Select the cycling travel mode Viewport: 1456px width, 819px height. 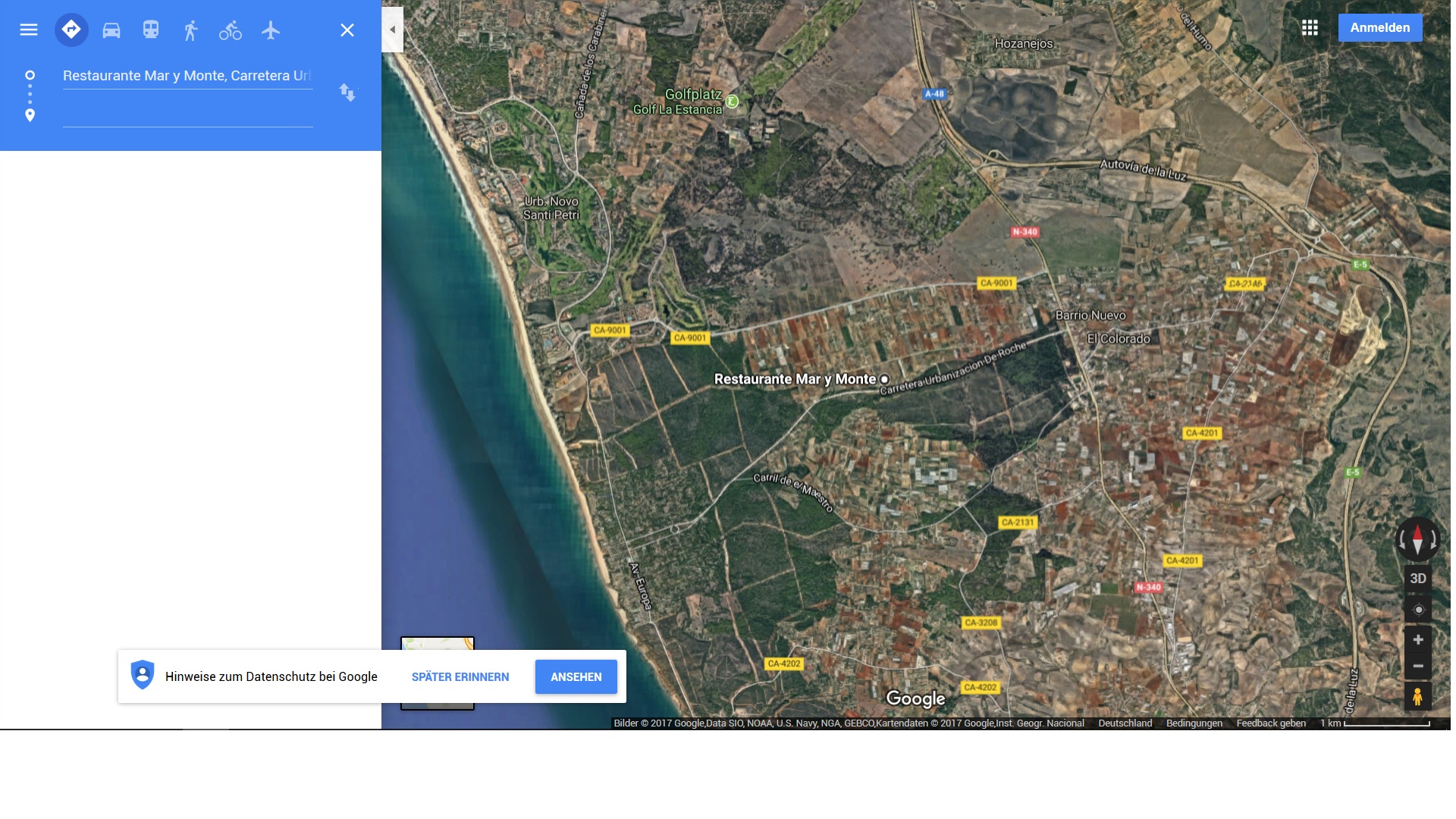231,30
